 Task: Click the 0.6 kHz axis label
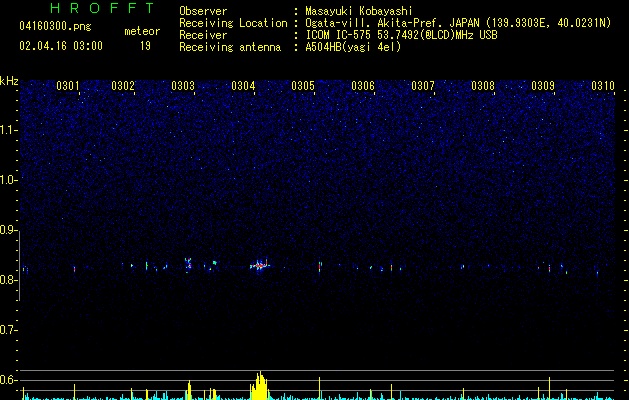tap(9, 380)
